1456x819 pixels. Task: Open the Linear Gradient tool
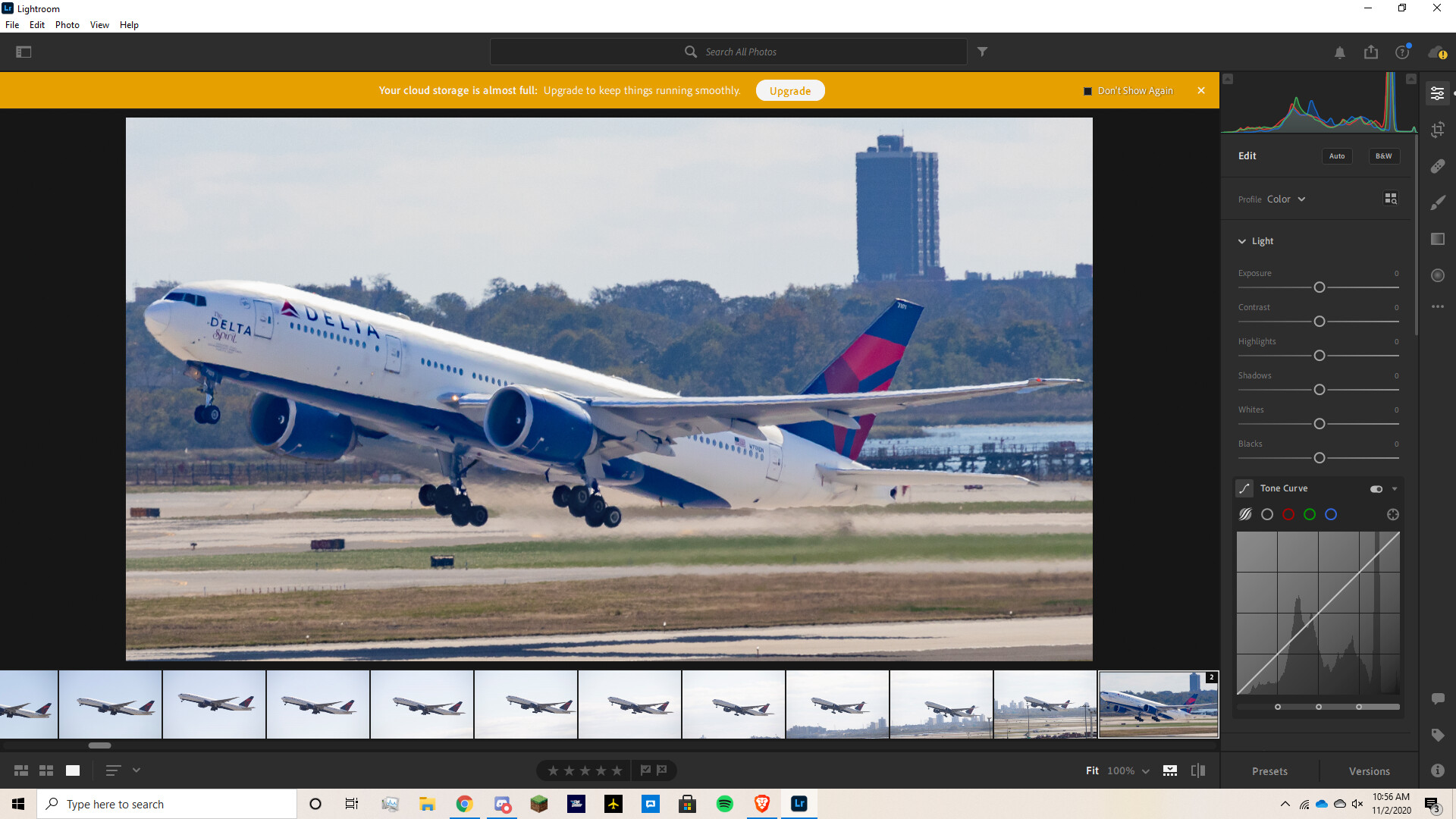point(1437,239)
